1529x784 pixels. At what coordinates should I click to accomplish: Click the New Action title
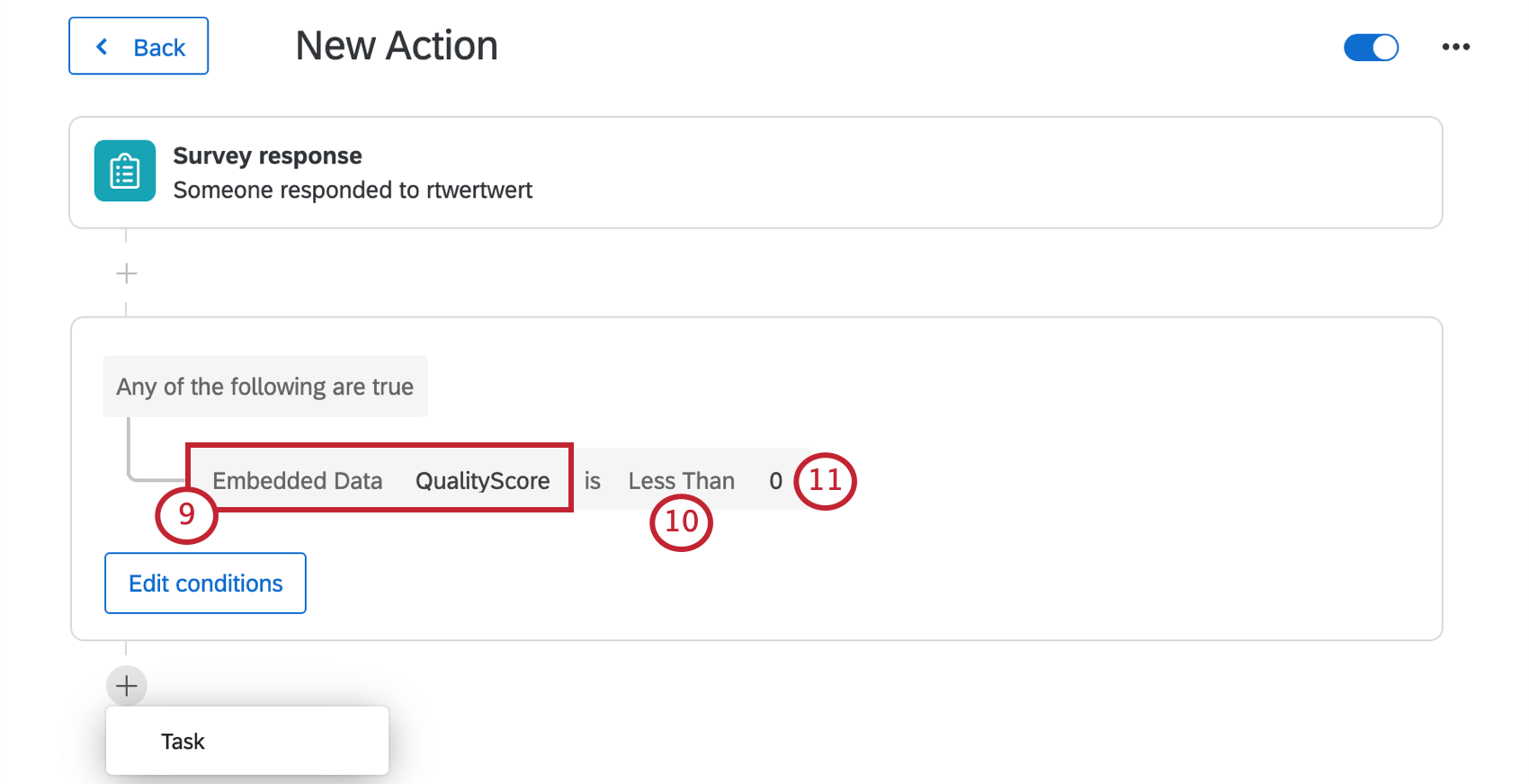(x=397, y=45)
